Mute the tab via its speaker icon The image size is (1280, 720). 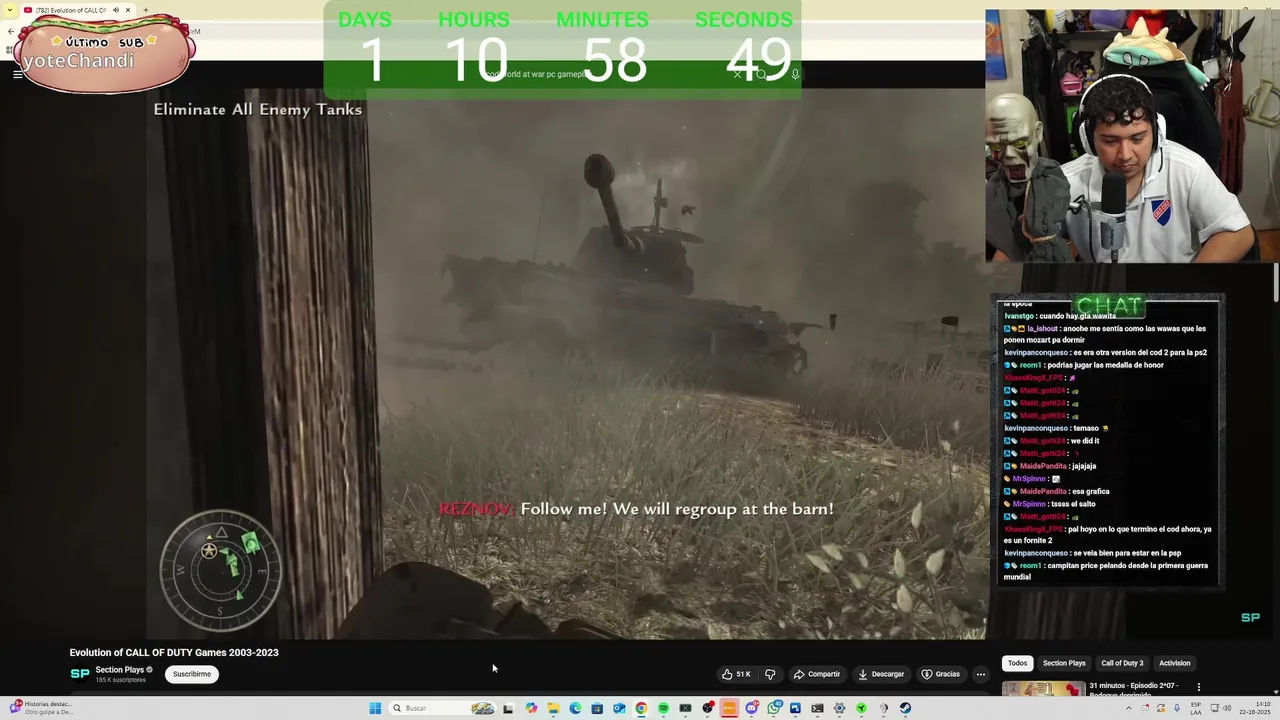coord(116,10)
